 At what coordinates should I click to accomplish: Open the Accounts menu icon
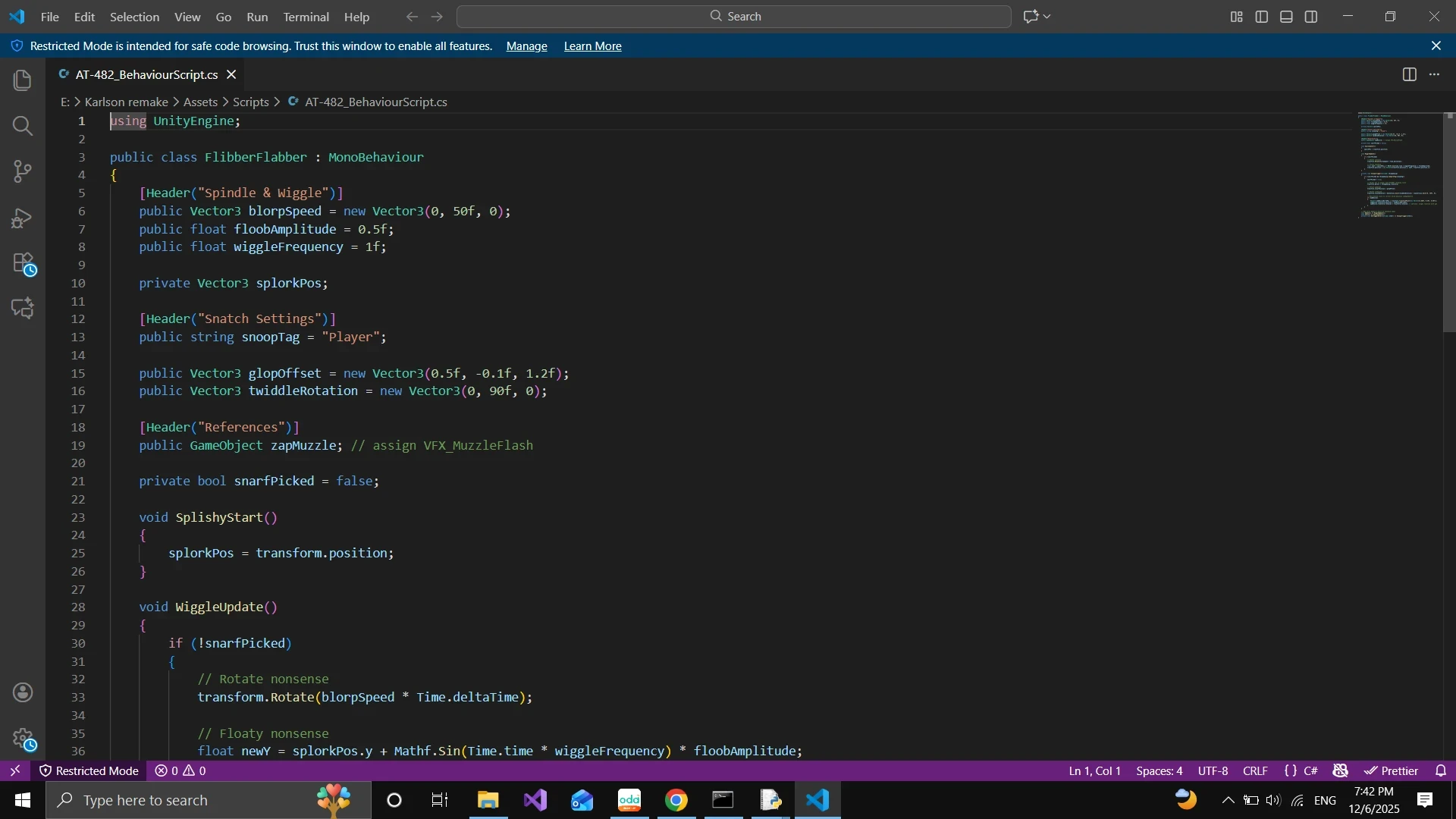coord(23,692)
